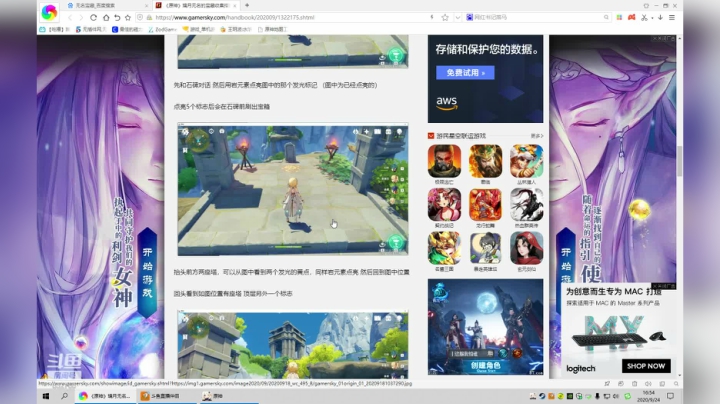The width and height of the screenshot is (720, 404).
Task: Open the 原神地图 bookmark
Action: tap(272, 29)
